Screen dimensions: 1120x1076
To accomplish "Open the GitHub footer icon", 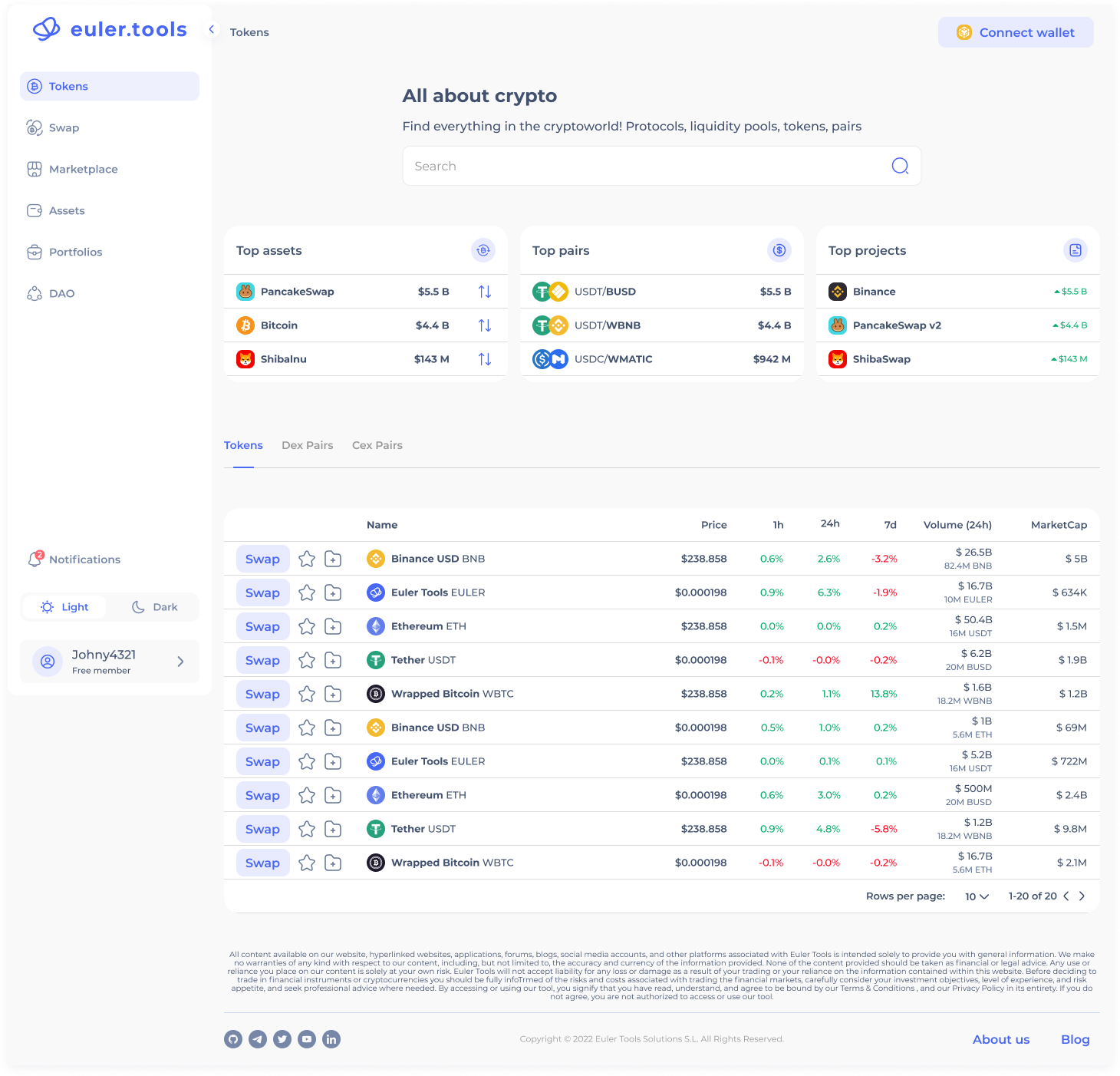I will (x=233, y=1039).
